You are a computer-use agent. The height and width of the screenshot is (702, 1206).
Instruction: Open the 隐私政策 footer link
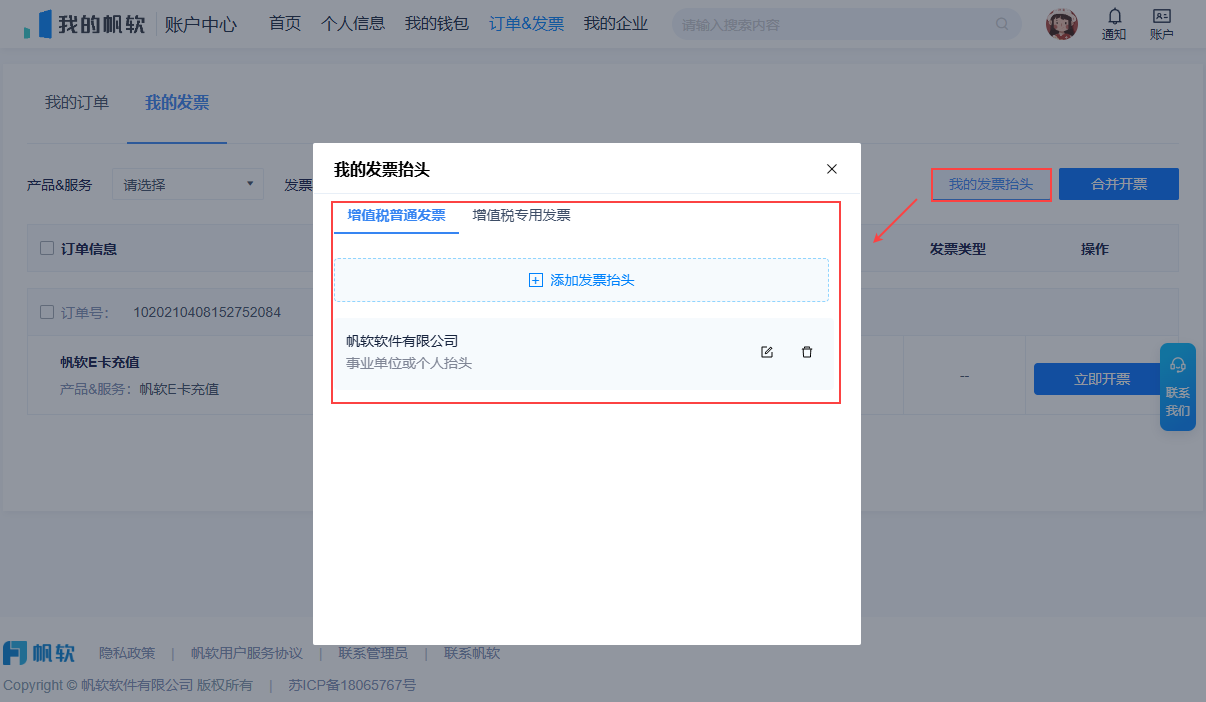coord(127,653)
